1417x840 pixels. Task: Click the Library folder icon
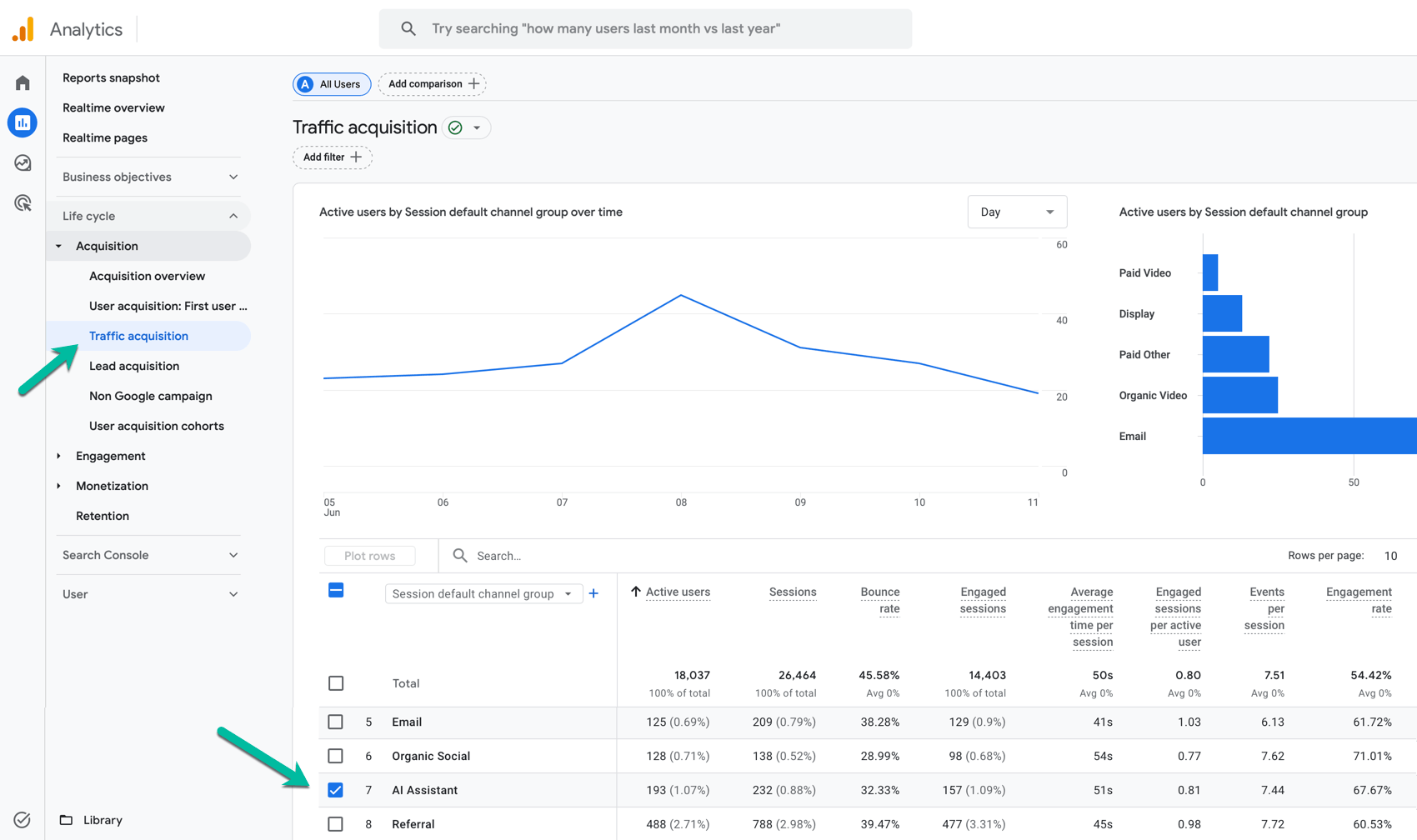tap(66, 820)
